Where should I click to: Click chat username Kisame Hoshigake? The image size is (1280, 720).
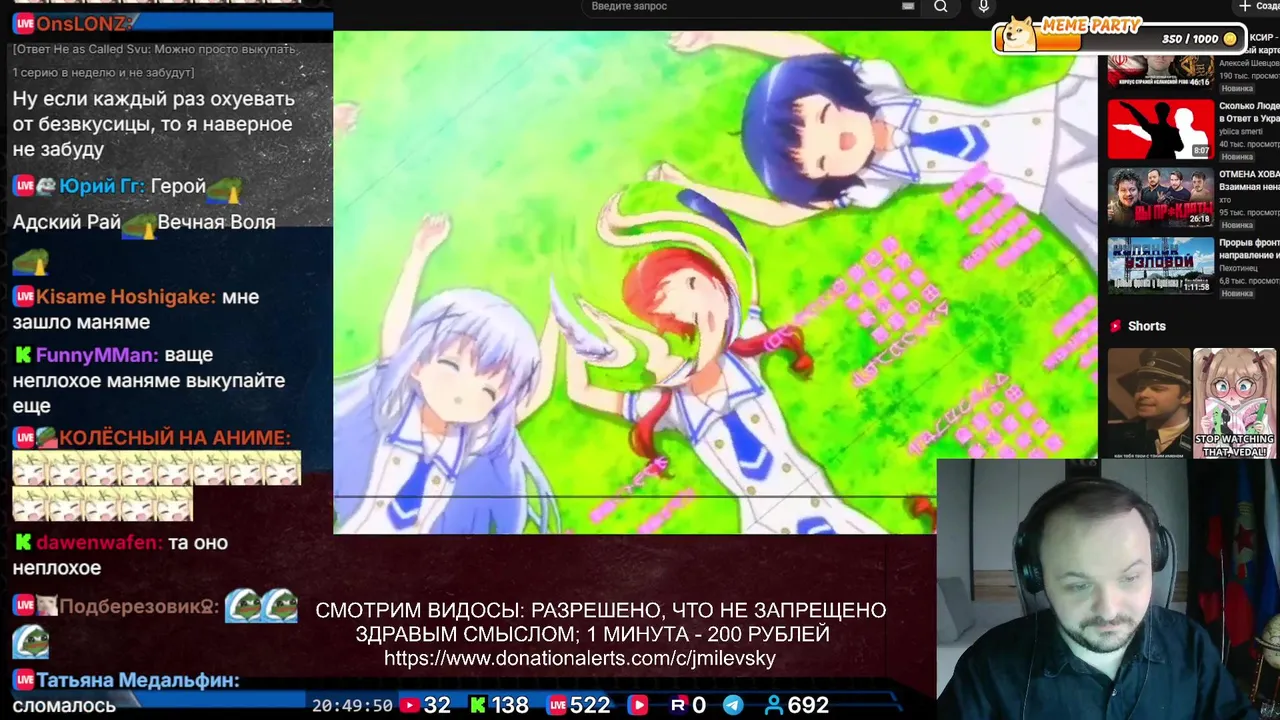(x=126, y=297)
